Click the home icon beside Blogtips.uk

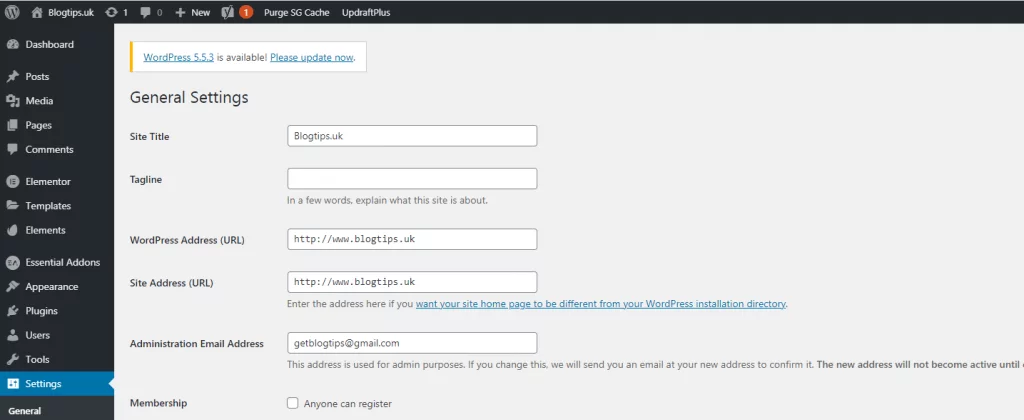37,12
